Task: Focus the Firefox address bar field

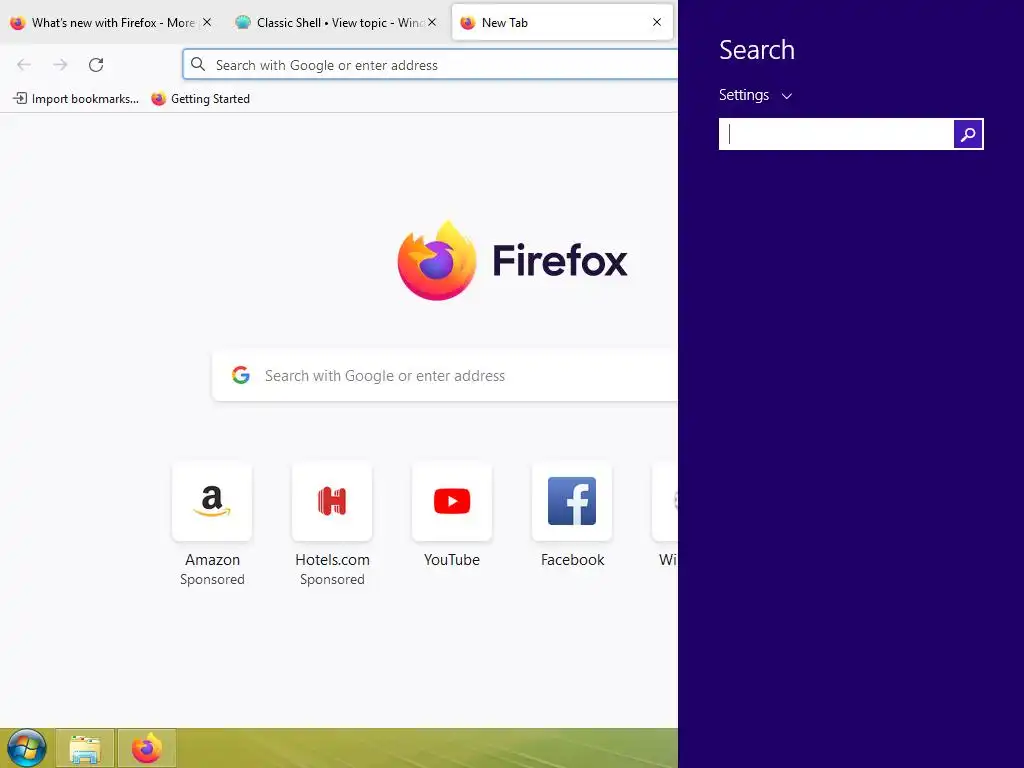Action: (x=430, y=65)
